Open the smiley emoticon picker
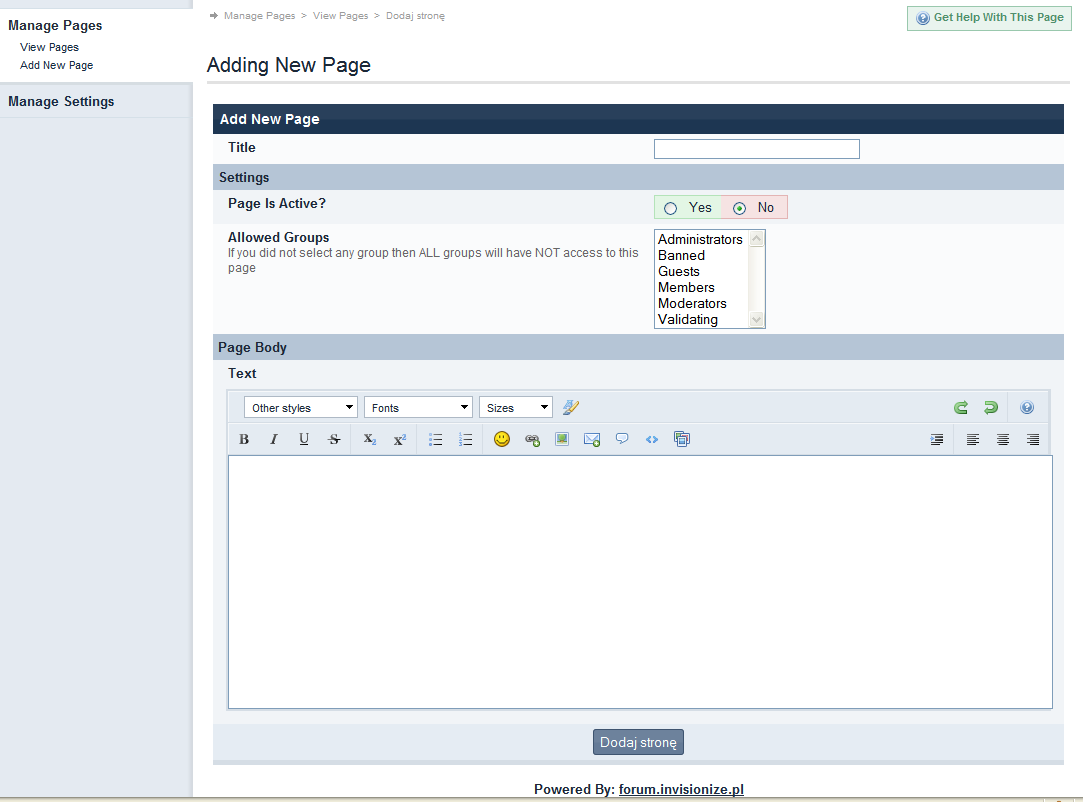The height and width of the screenshot is (802, 1083). pyautogui.click(x=502, y=439)
